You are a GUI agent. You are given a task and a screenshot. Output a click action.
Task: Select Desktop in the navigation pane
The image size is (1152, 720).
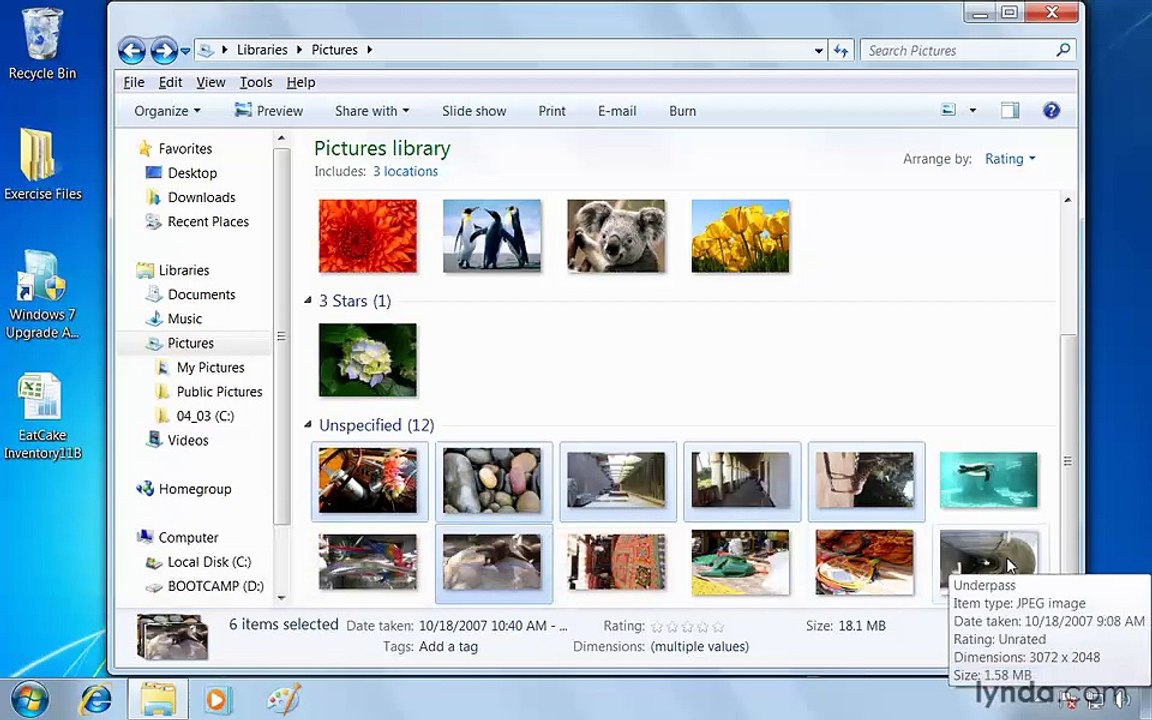click(x=192, y=173)
